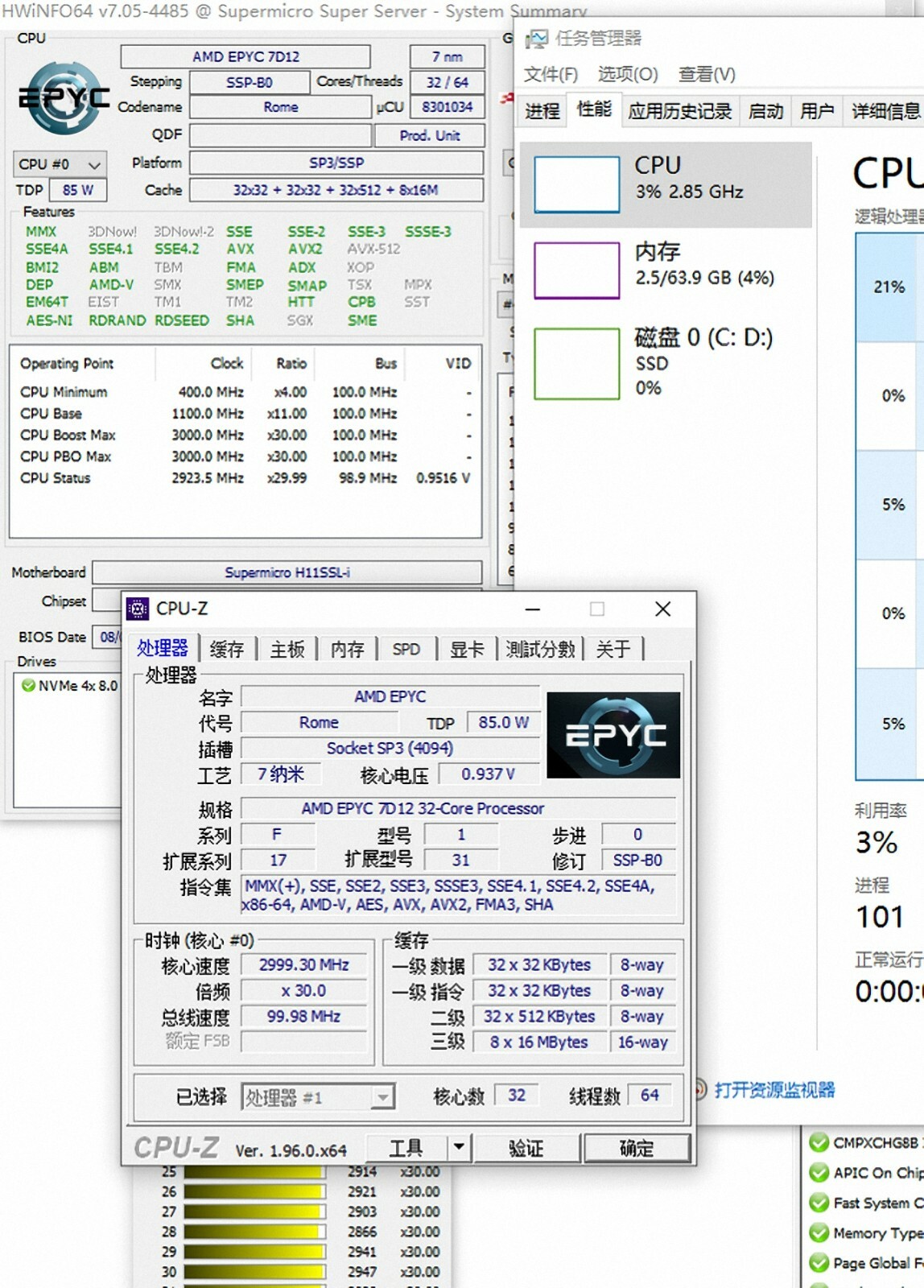The height and width of the screenshot is (1288, 924).
Task: Click the 8 x 16 MBytes 三级 cache value
Action: click(x=539, y=1042)
